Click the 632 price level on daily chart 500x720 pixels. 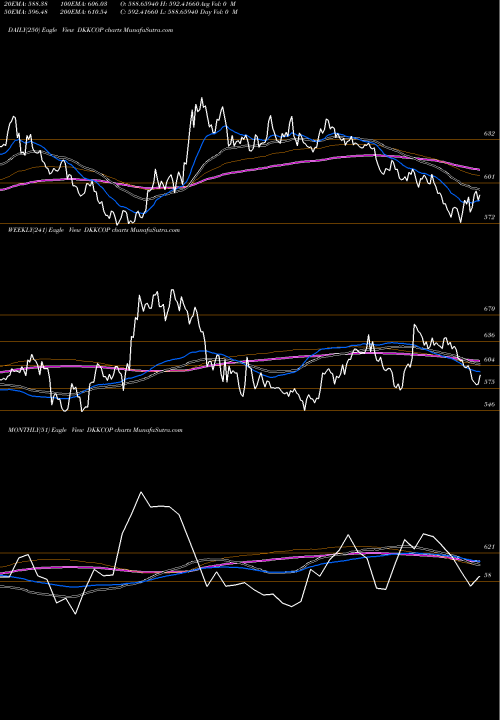tap(489, 134)
